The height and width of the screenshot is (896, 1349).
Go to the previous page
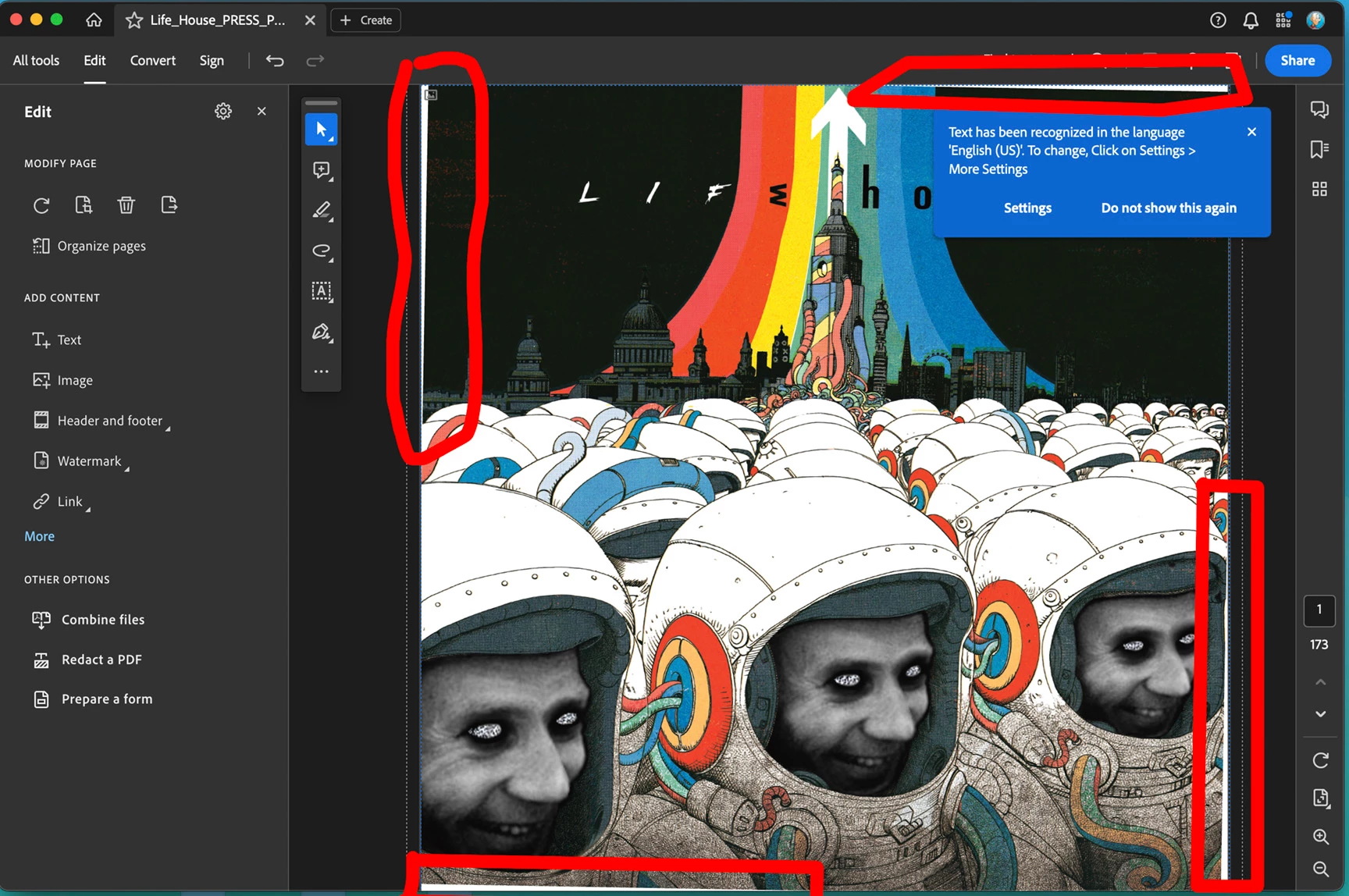pos(1320,682)
